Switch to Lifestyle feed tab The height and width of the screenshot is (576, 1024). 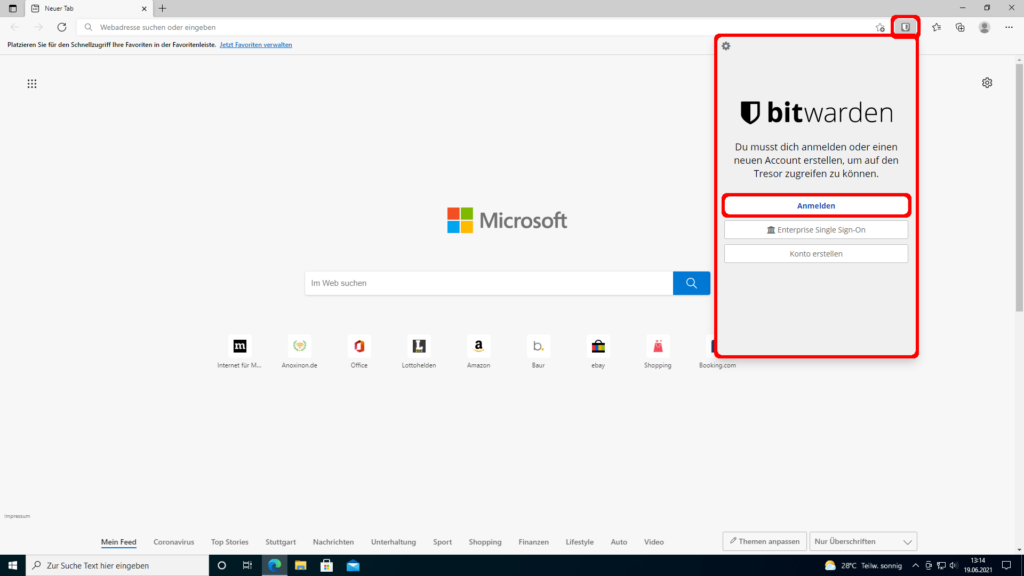tap(579, 542)
